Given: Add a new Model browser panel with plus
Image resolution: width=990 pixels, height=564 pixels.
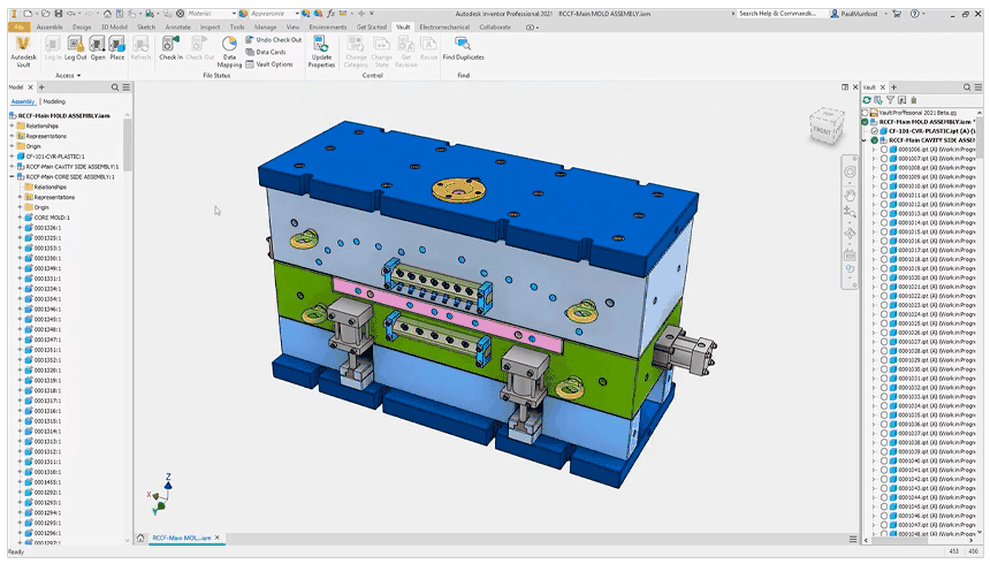Looking at the screenshot, I should coord(42,87).
